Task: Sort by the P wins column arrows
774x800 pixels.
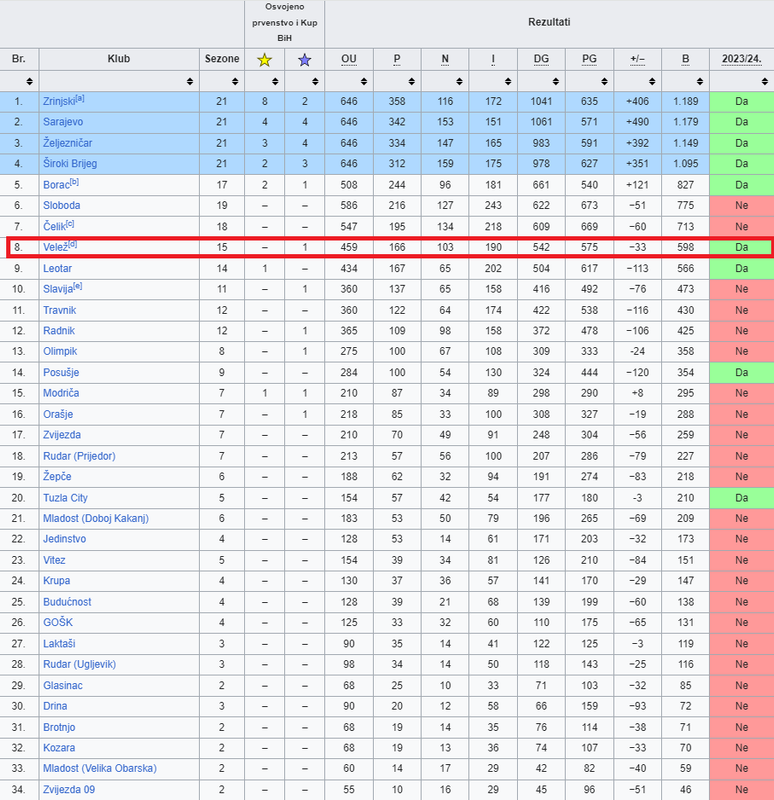Action: click(412, 82)
